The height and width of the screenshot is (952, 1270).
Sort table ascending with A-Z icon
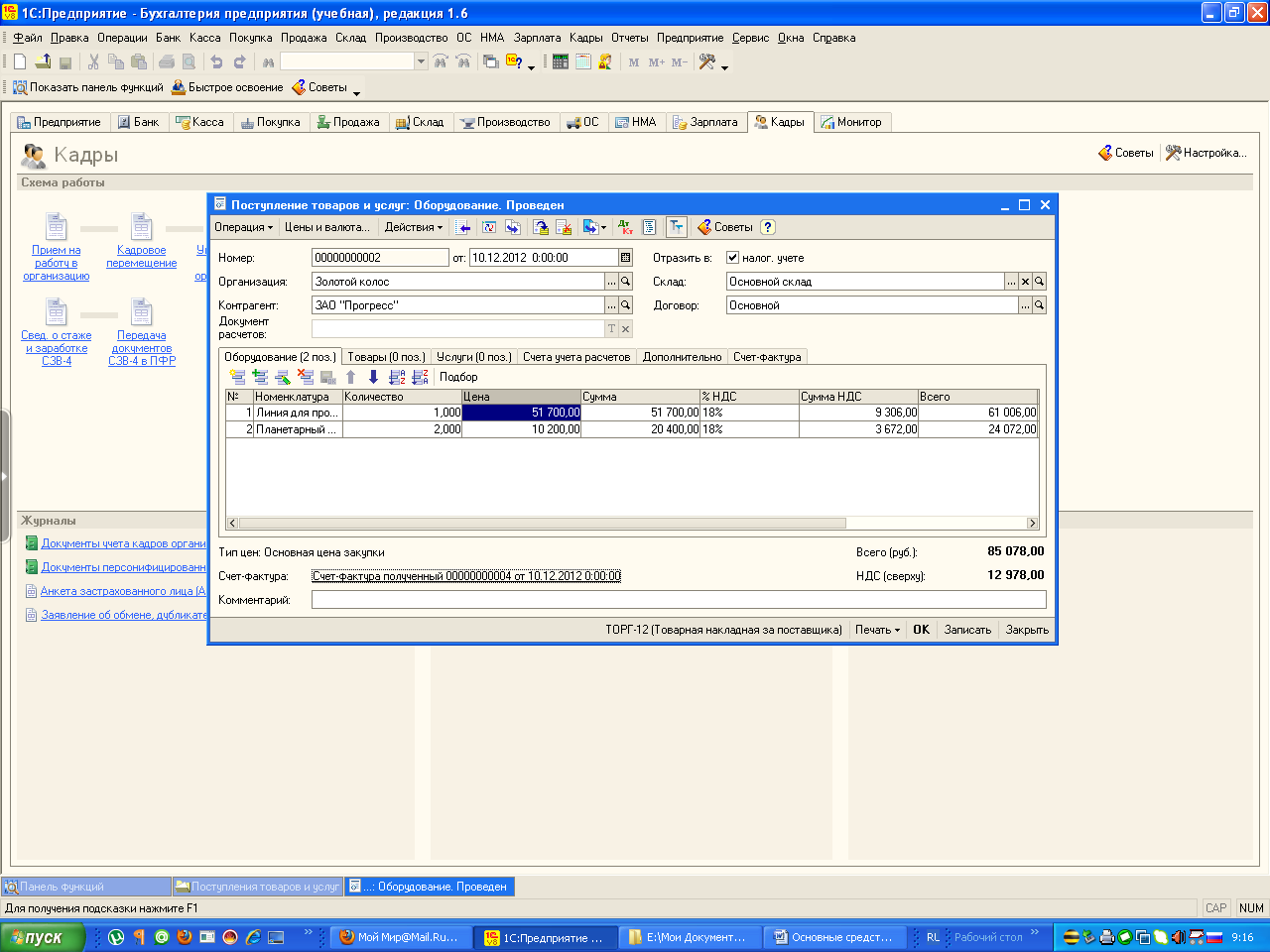tap(397, 377)
